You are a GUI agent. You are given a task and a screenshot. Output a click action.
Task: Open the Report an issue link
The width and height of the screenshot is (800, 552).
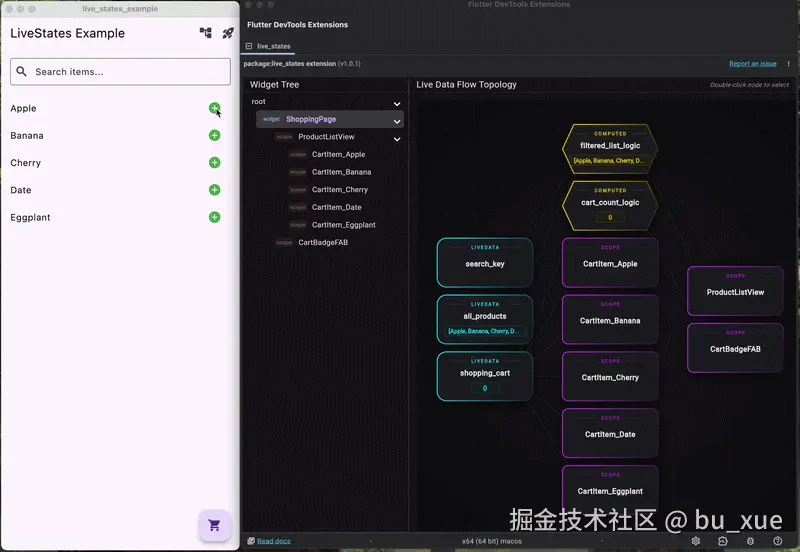coord(753,64)
